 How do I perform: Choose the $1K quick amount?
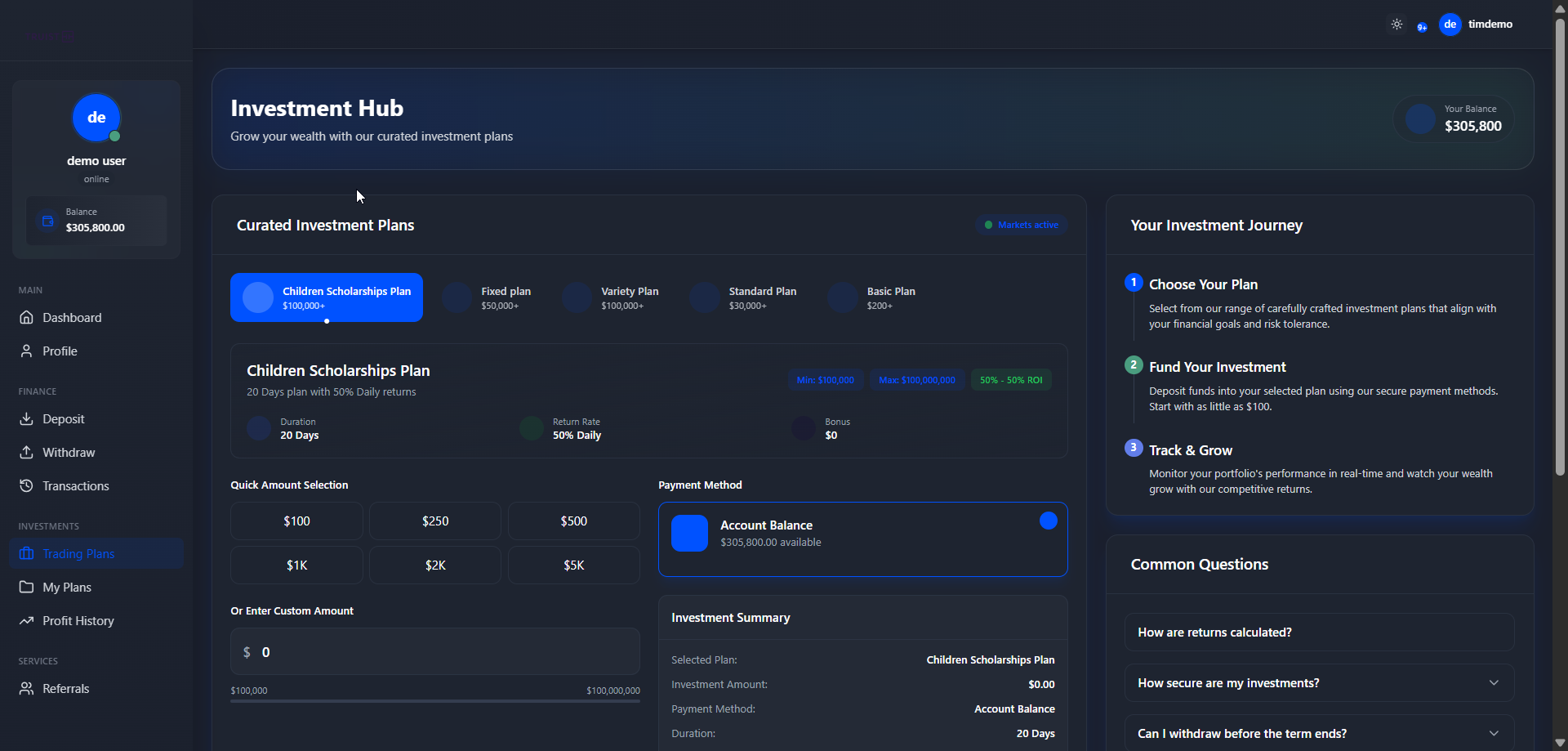coord(296,565)
